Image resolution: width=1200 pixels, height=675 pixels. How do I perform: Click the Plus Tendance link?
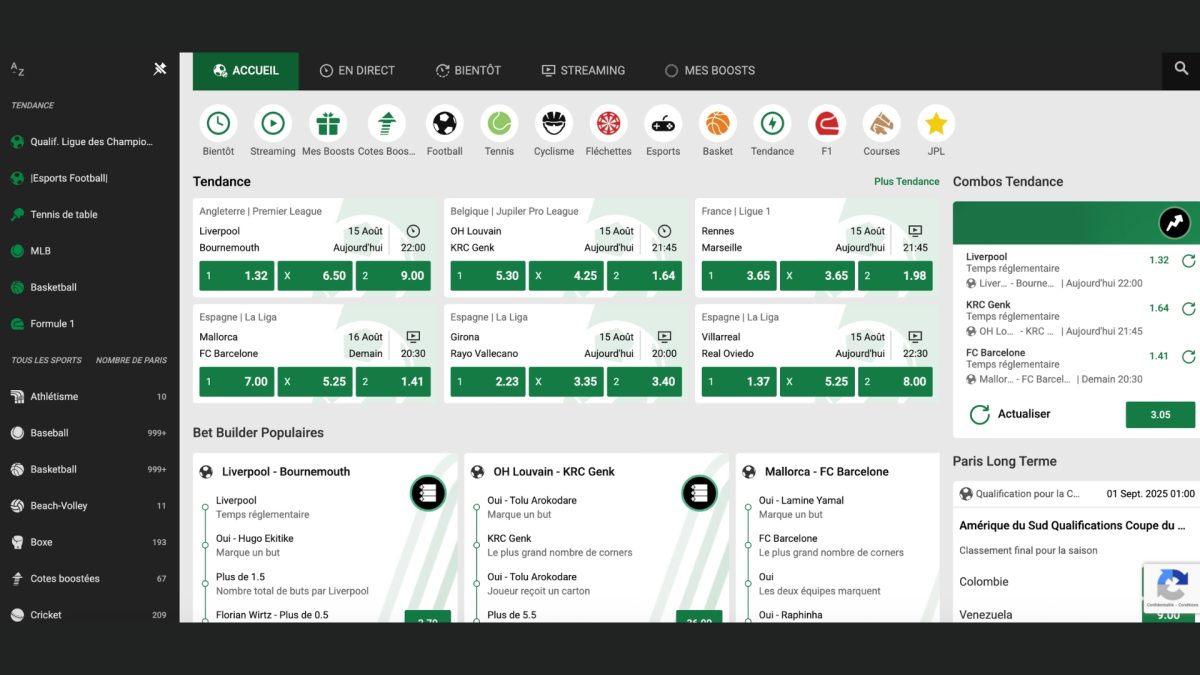click(x=907, y=181)
